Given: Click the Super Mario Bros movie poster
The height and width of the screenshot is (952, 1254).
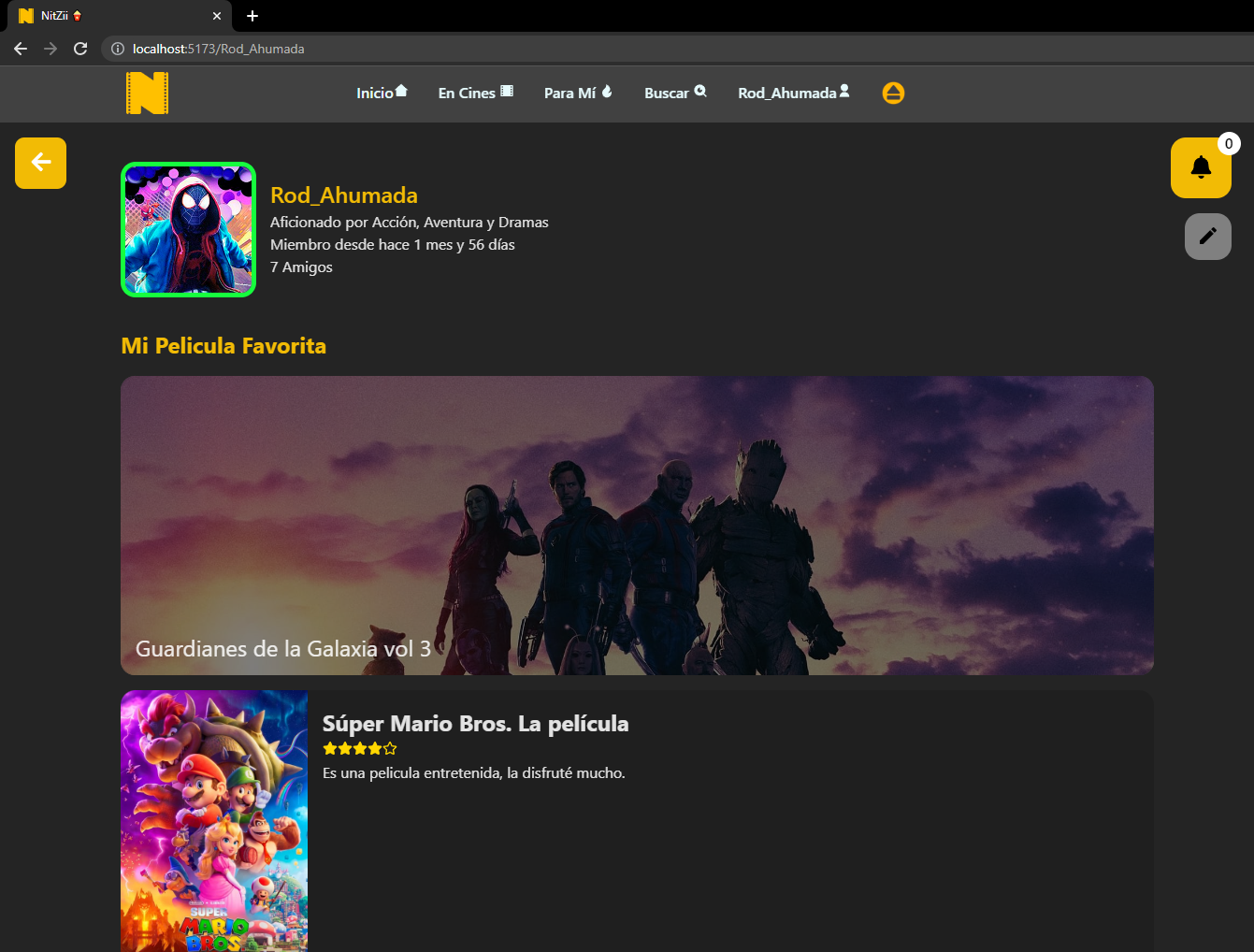Looking at the screenshot, I should (214, 821).
